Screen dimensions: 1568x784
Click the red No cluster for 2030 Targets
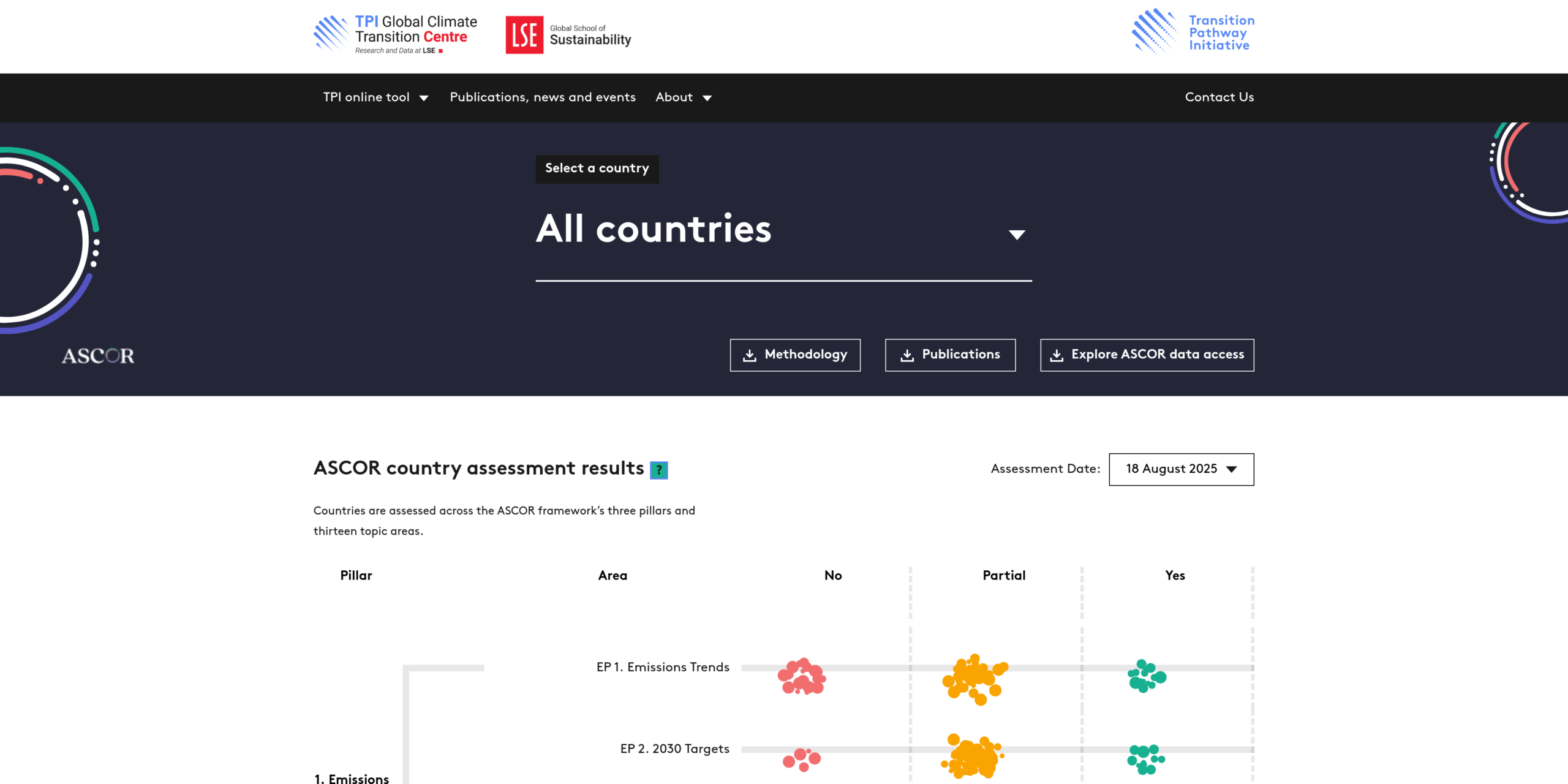click(x=802, y=760)
